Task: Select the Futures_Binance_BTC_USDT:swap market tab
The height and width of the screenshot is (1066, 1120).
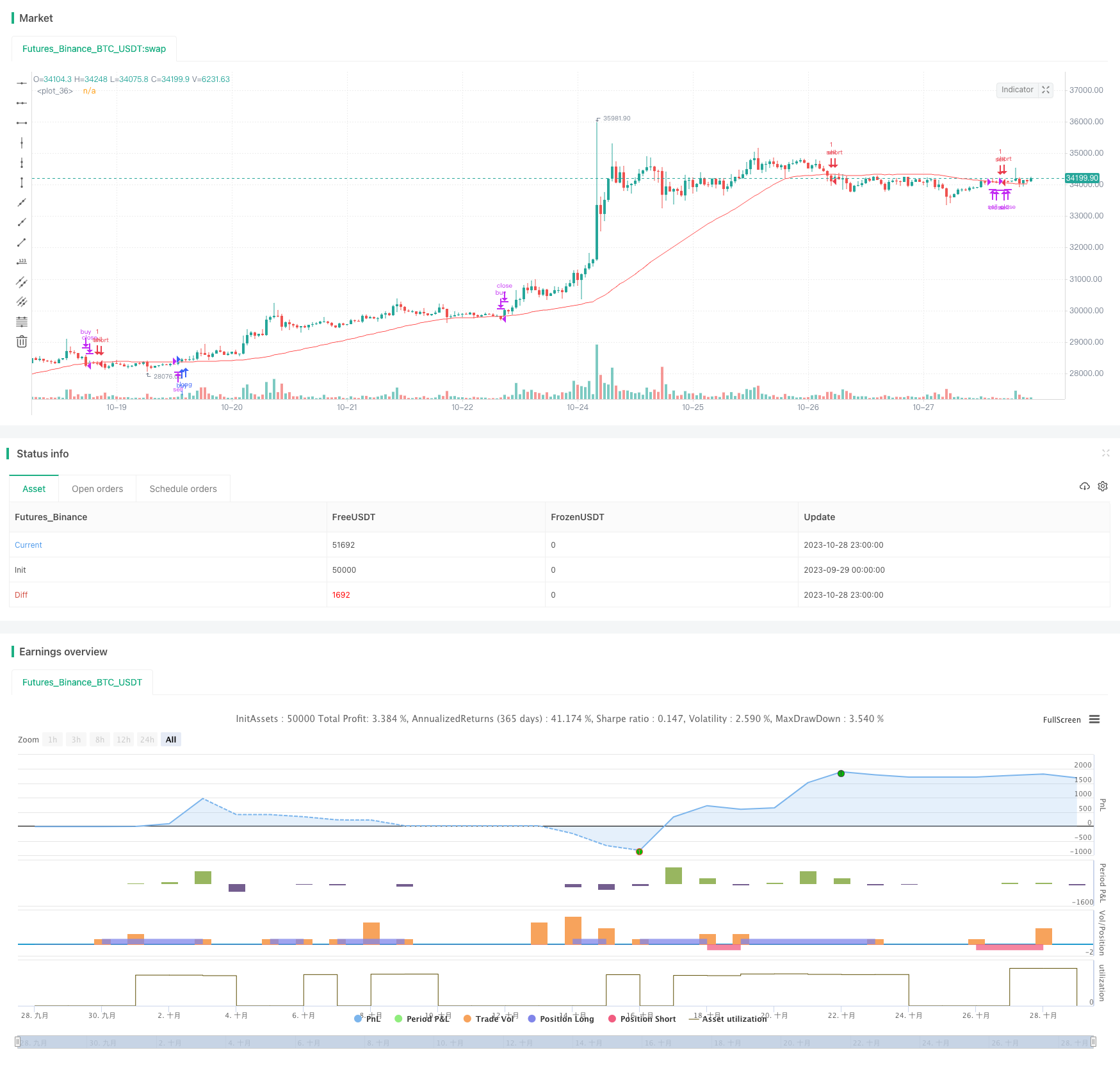Action: pos(94,49)
